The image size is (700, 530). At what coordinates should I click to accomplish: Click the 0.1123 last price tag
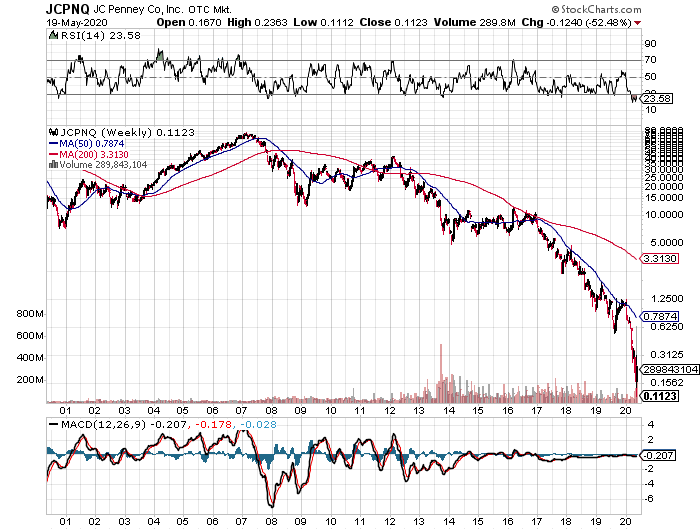click(660, 396)
